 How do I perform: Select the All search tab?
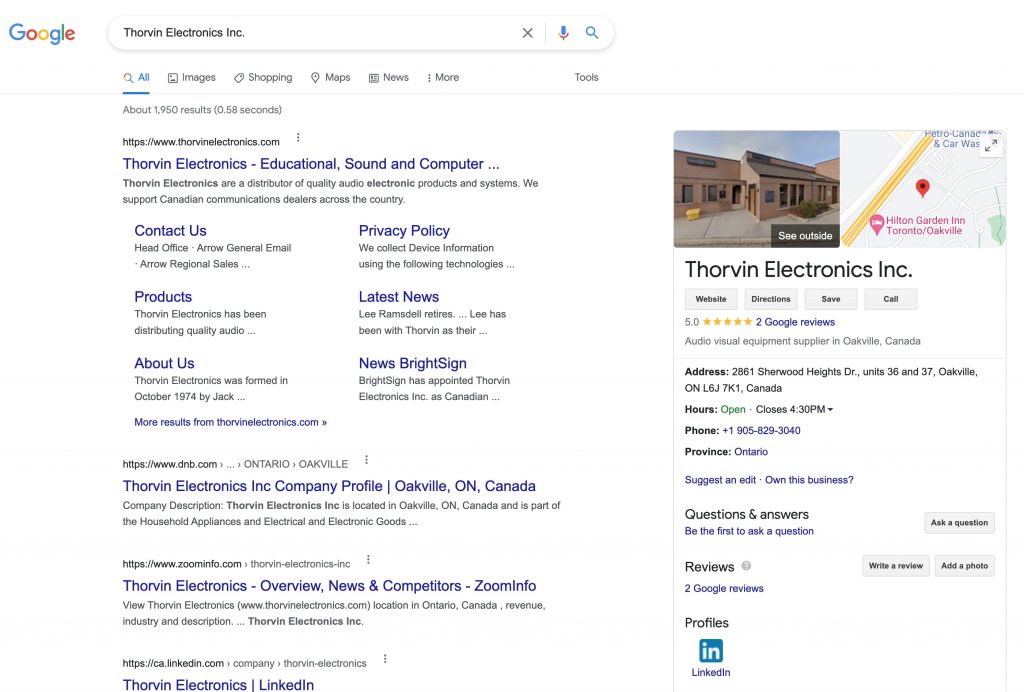tap(136, 78)
